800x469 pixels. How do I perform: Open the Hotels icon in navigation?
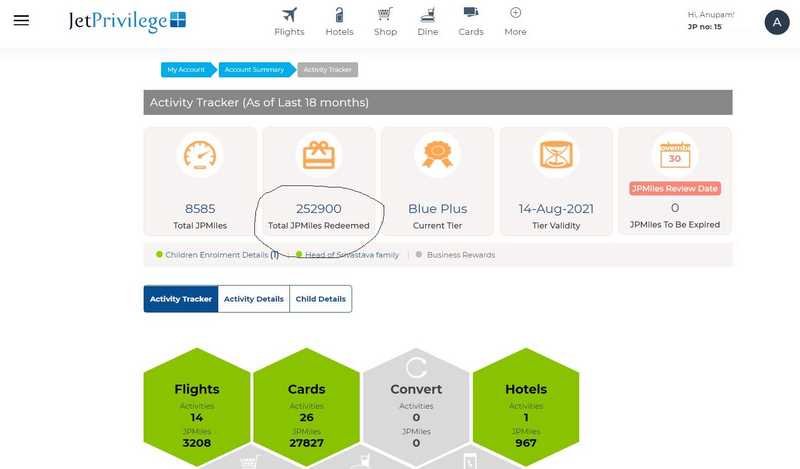tap(340, 14)
